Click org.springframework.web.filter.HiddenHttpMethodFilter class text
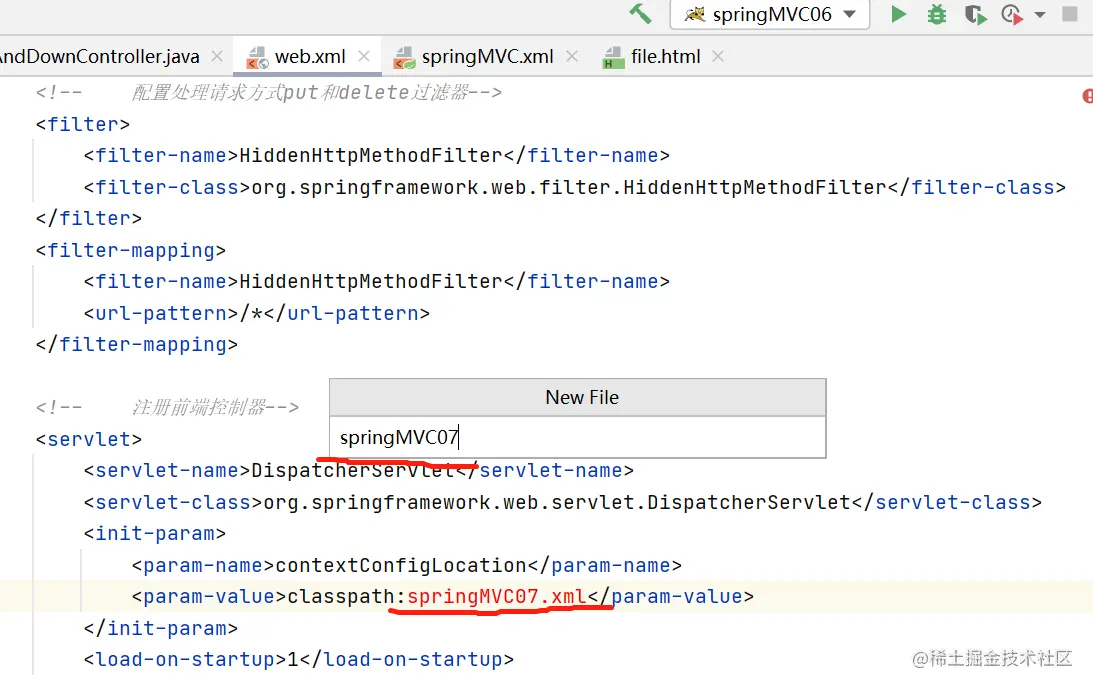The width and height of the screenshot is (1093, 689). point(570,188)
